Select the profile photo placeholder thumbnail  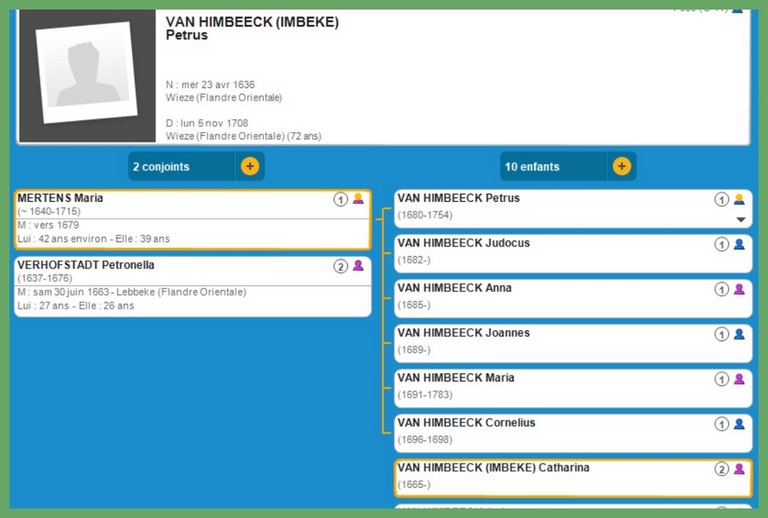pos(84,77)
